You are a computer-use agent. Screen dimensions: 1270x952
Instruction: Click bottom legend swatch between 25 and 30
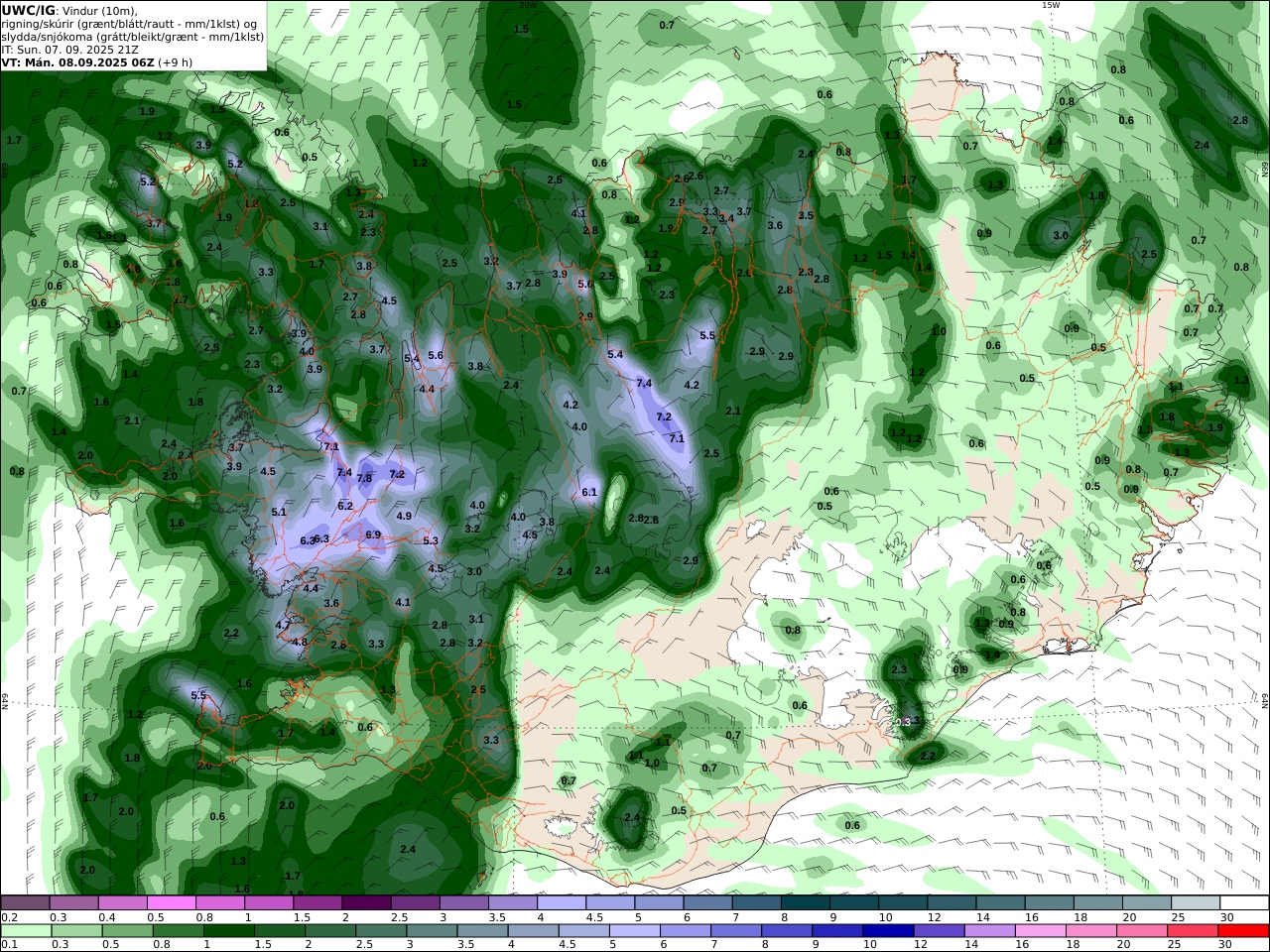coord(1193,930)
